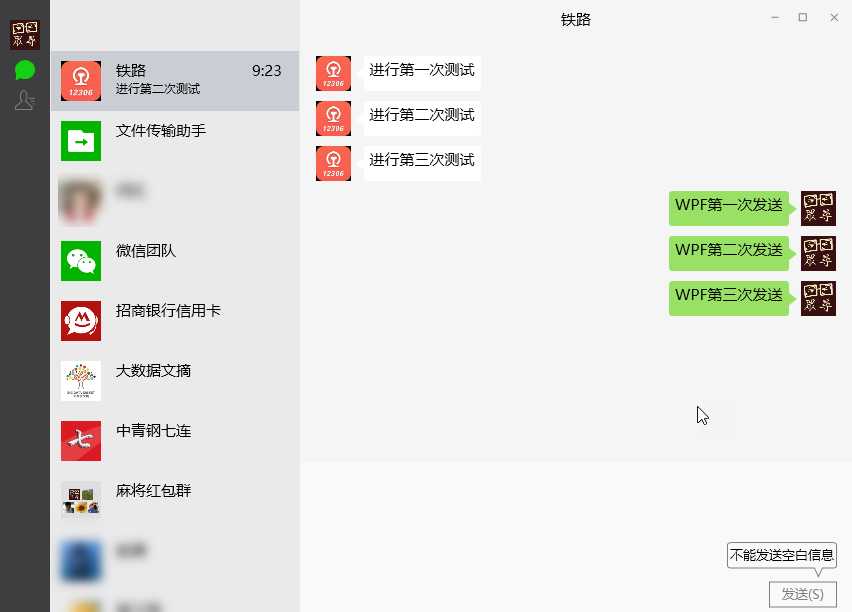Open the 招商银行信用卡 conversation
This screenshot has height=612, width=852.
(x=175, y=321)
